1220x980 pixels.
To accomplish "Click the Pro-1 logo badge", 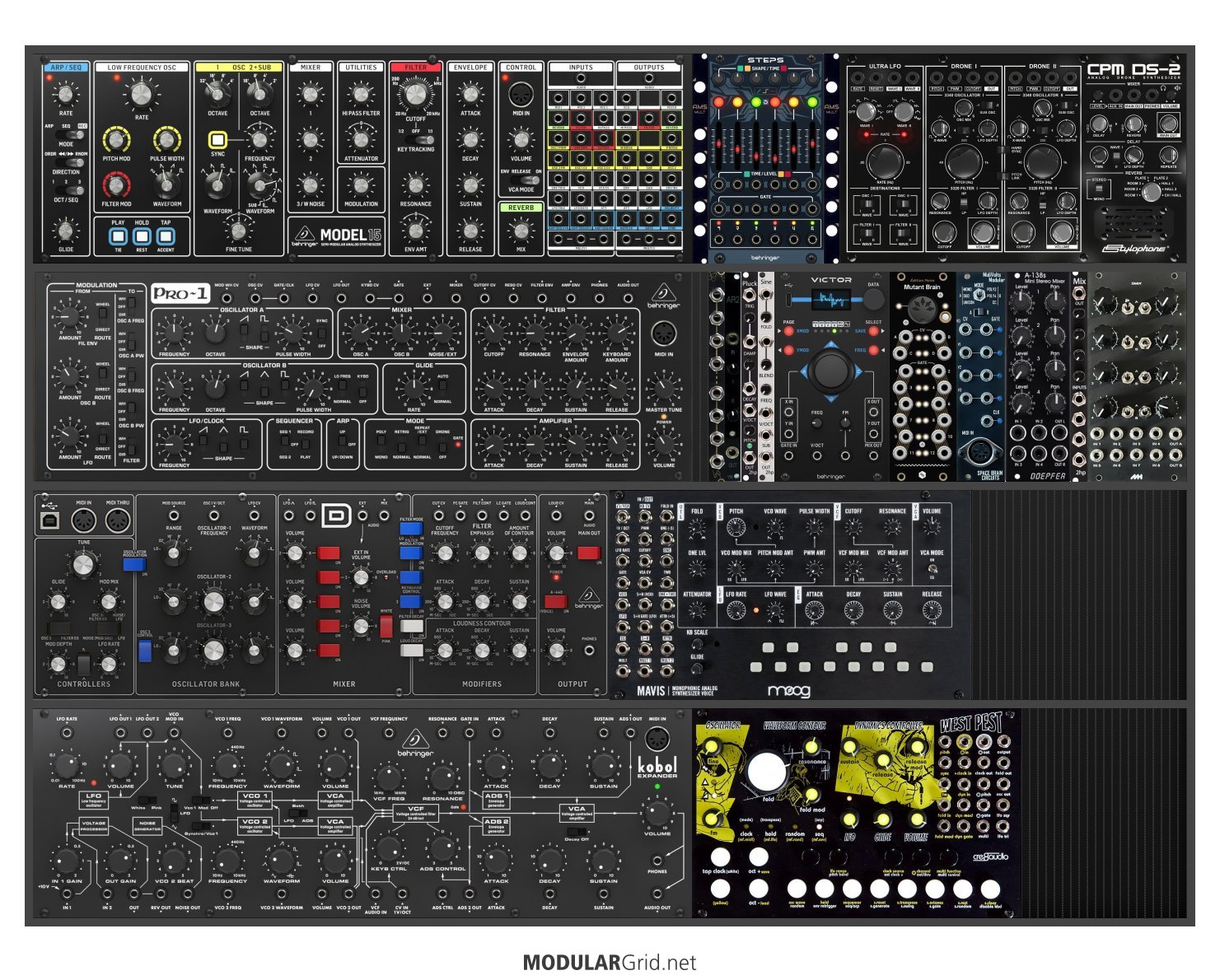I will [x=180, y=292].
